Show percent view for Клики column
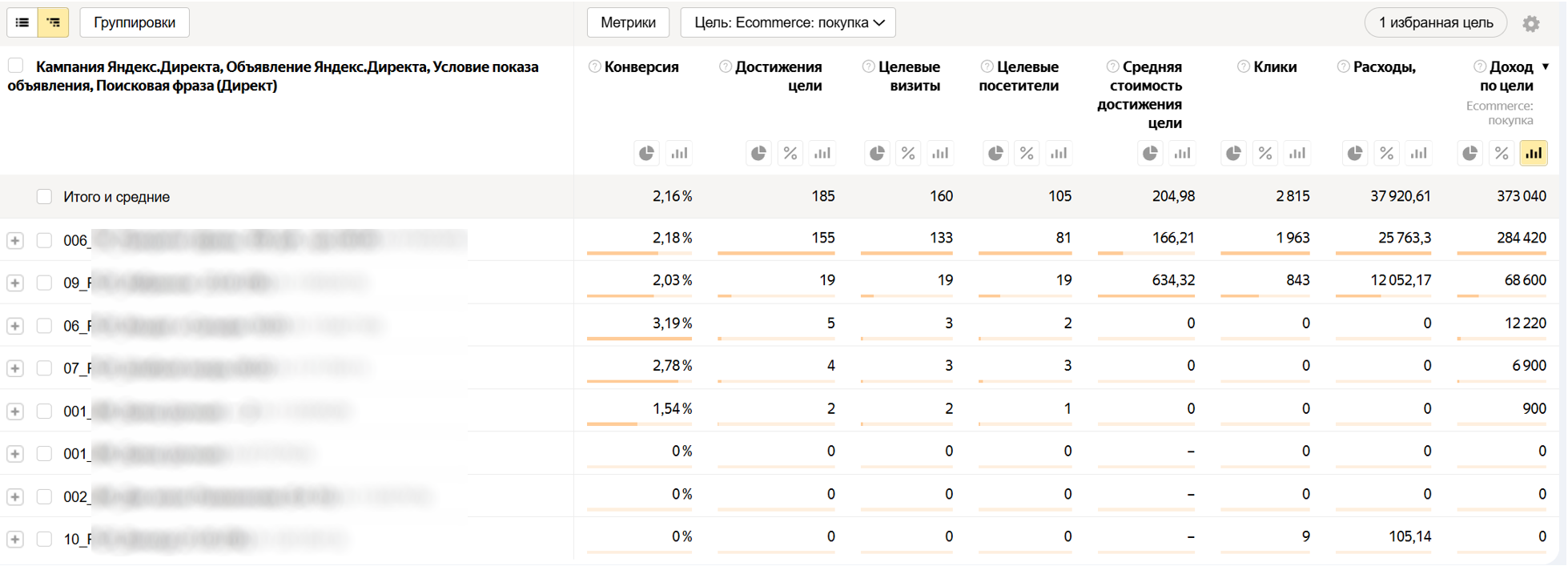Viewport: 1568px width, 566px height. 1265,153
